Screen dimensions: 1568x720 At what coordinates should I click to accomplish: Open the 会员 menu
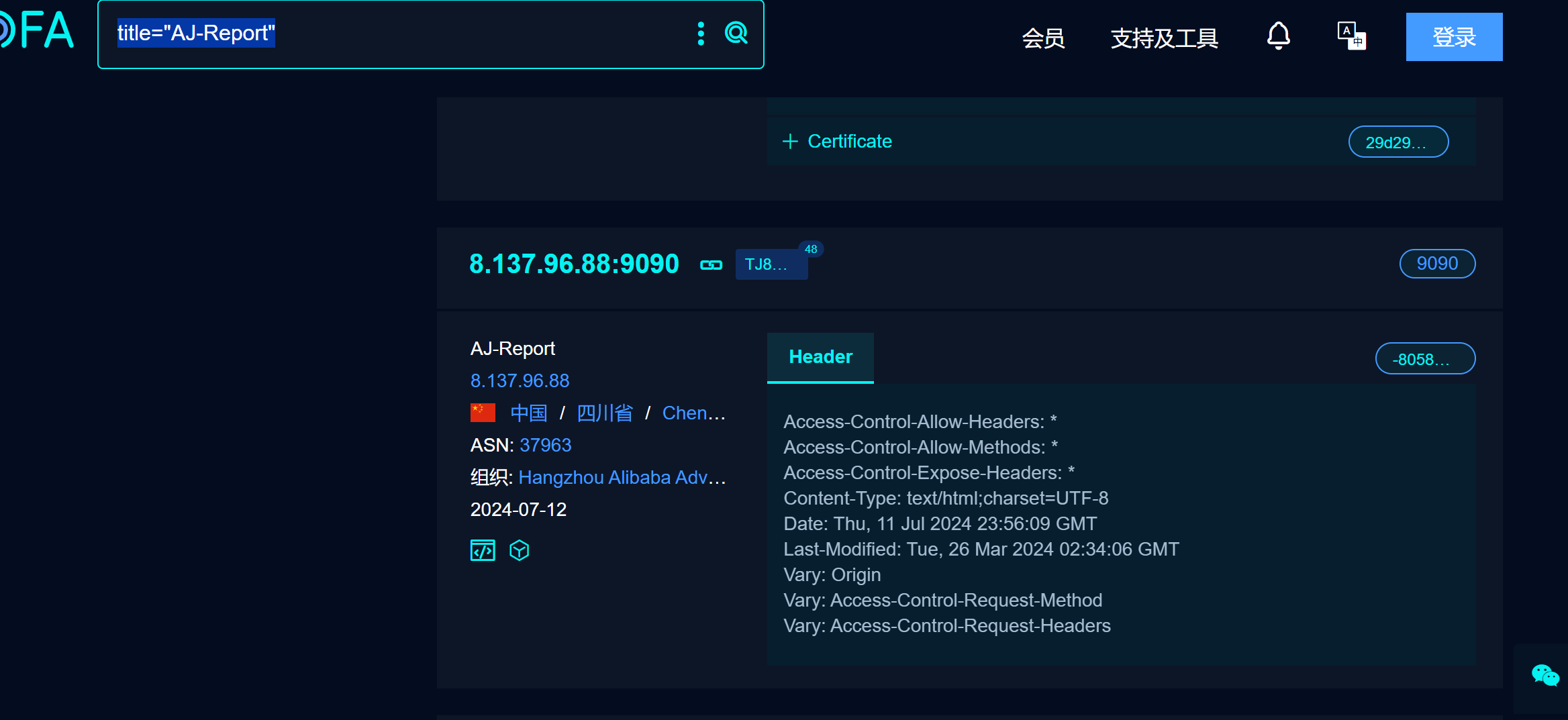click(1043, 38)
